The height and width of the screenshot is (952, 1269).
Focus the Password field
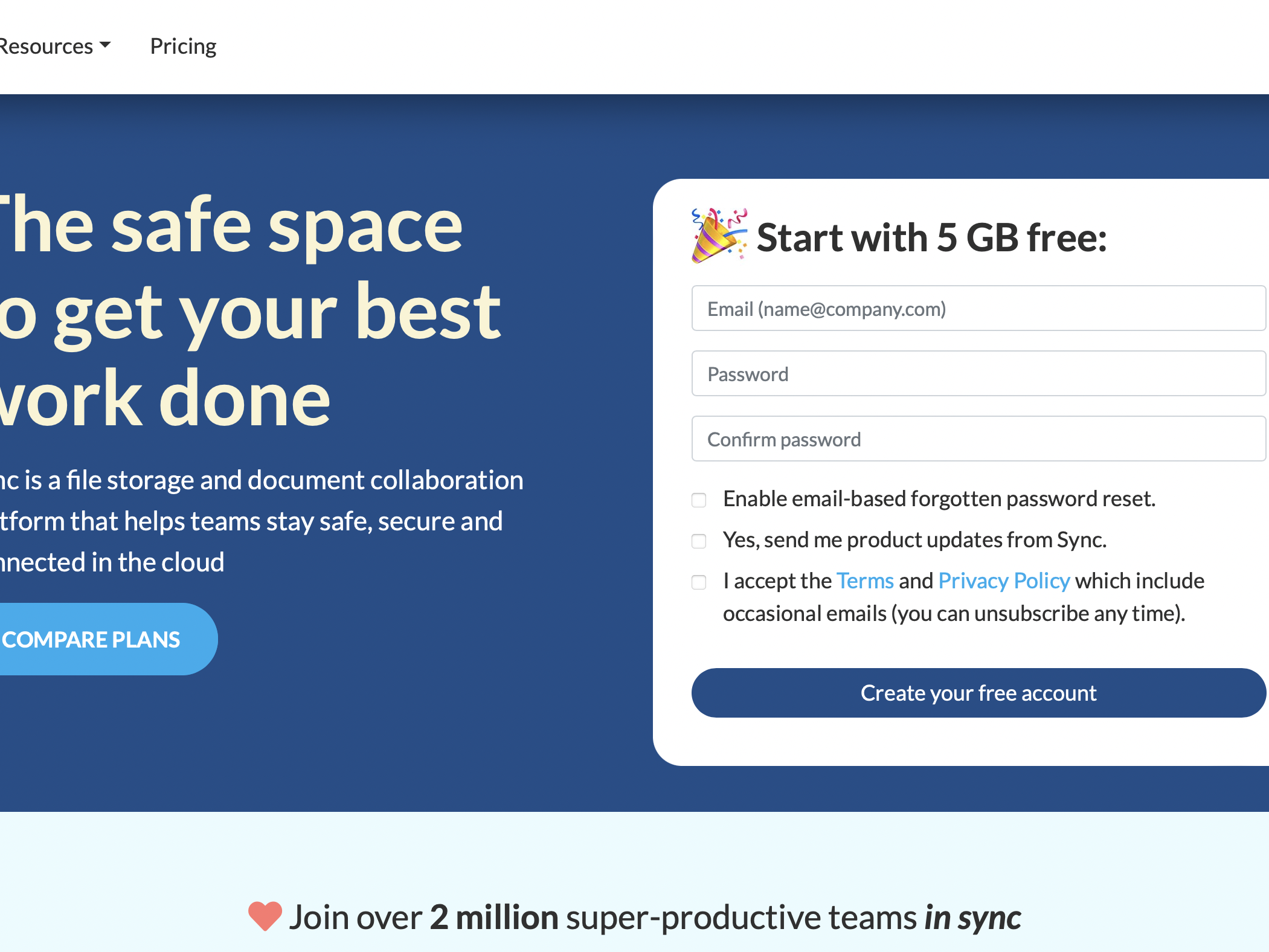(x=978, y=374)
